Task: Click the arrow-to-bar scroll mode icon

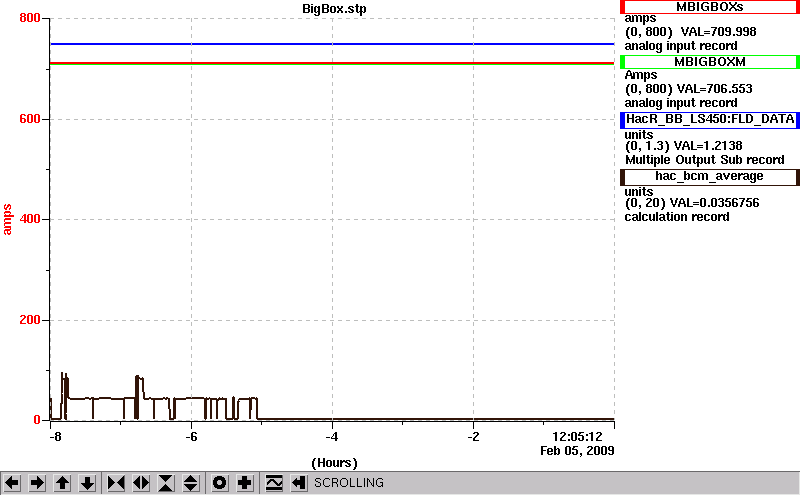Action: point(299,483)
